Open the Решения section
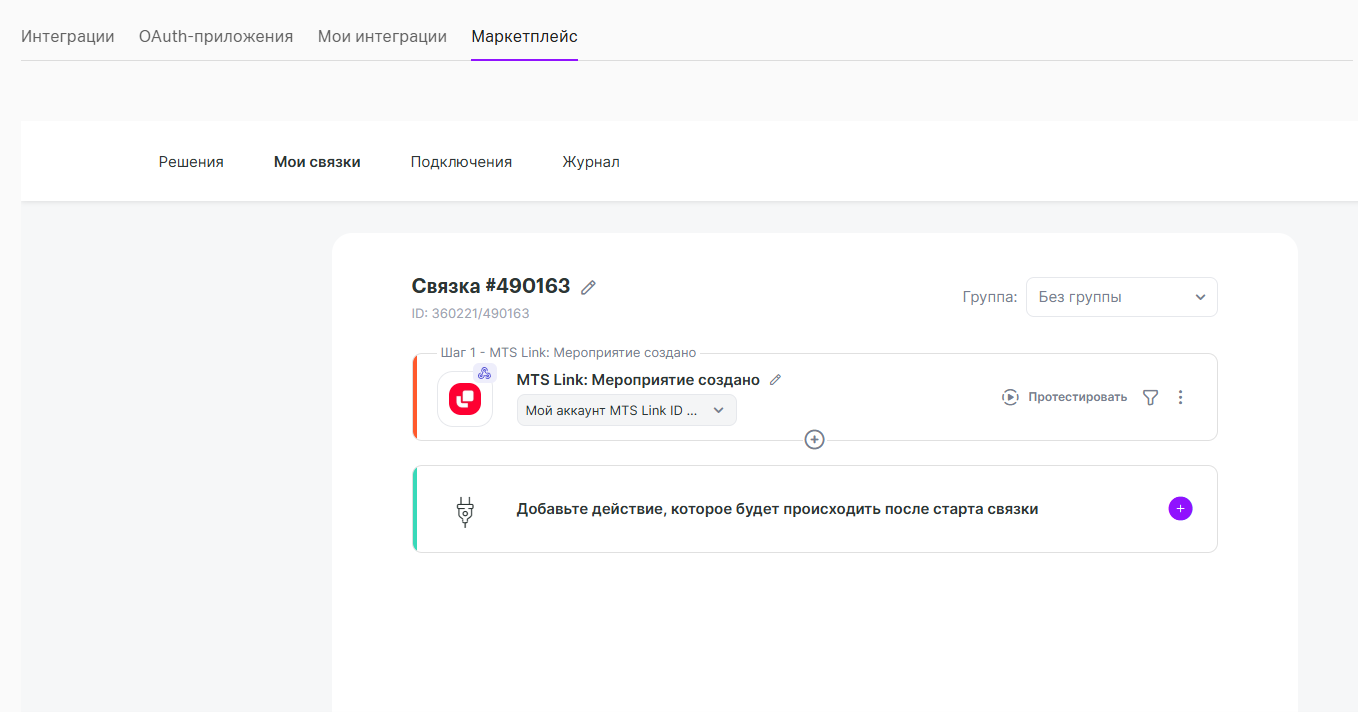 191,162
